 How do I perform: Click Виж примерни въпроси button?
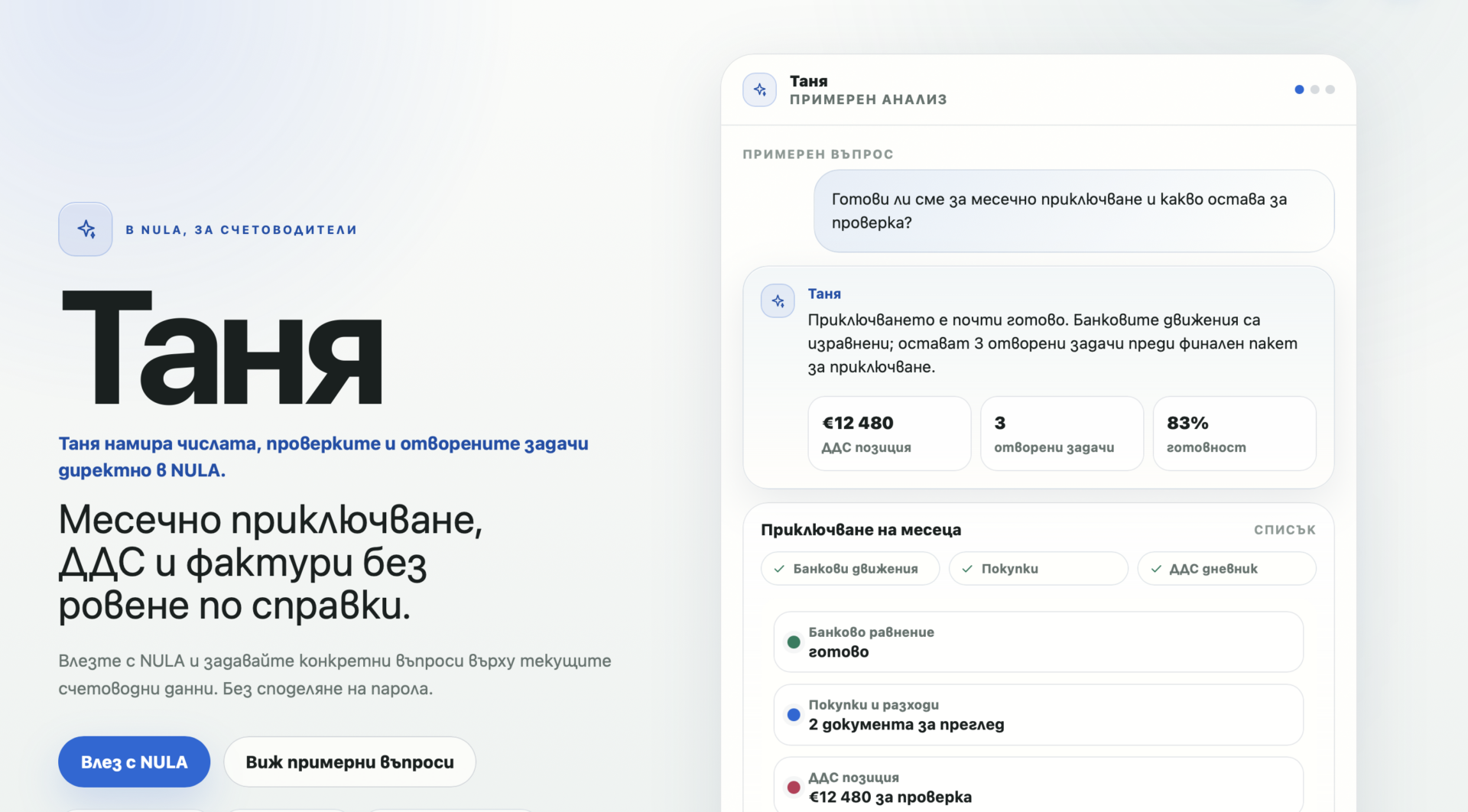pyautogui.click(x=349, y=762)
